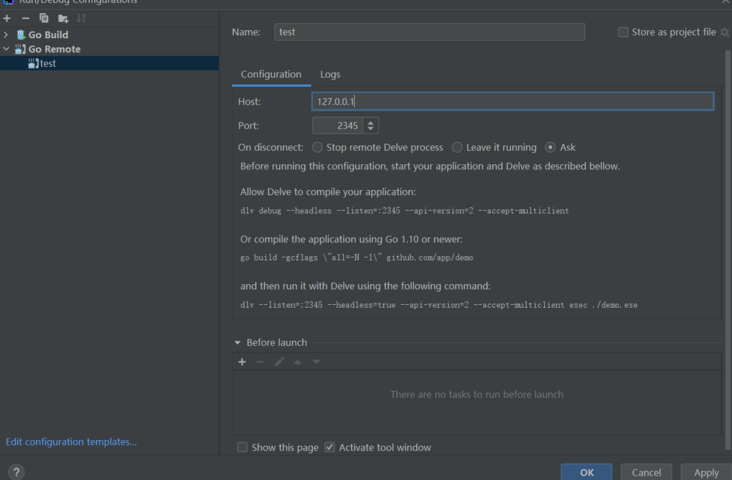Open Edit configuration templates link
This screenshot has width=732, height=480.
(71, 441)
